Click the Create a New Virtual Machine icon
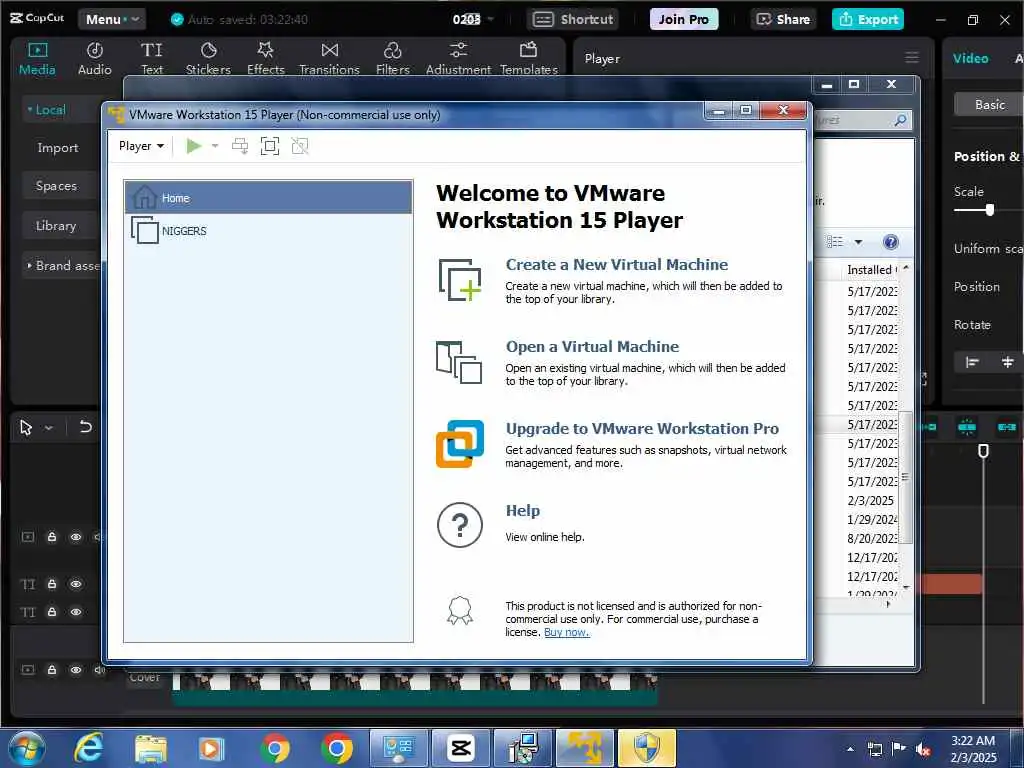This screenshot has width=1024, height=768. click(x=460, y=280)
